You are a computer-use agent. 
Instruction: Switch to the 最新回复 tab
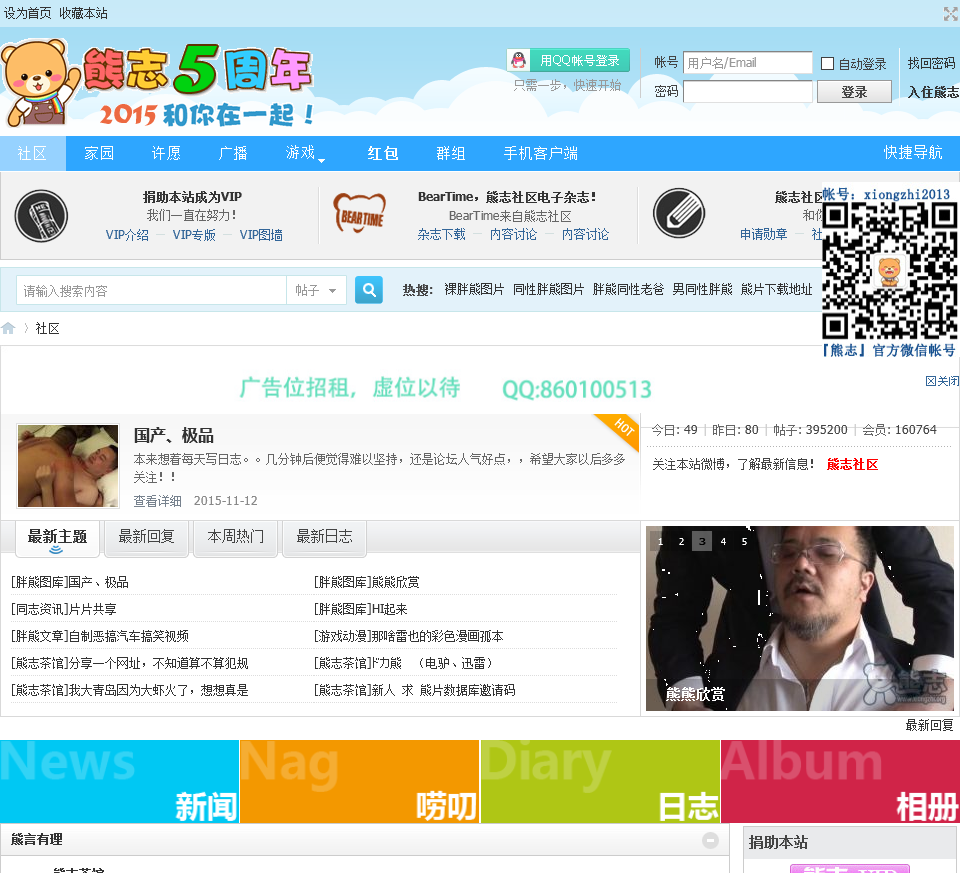[146, 539]
